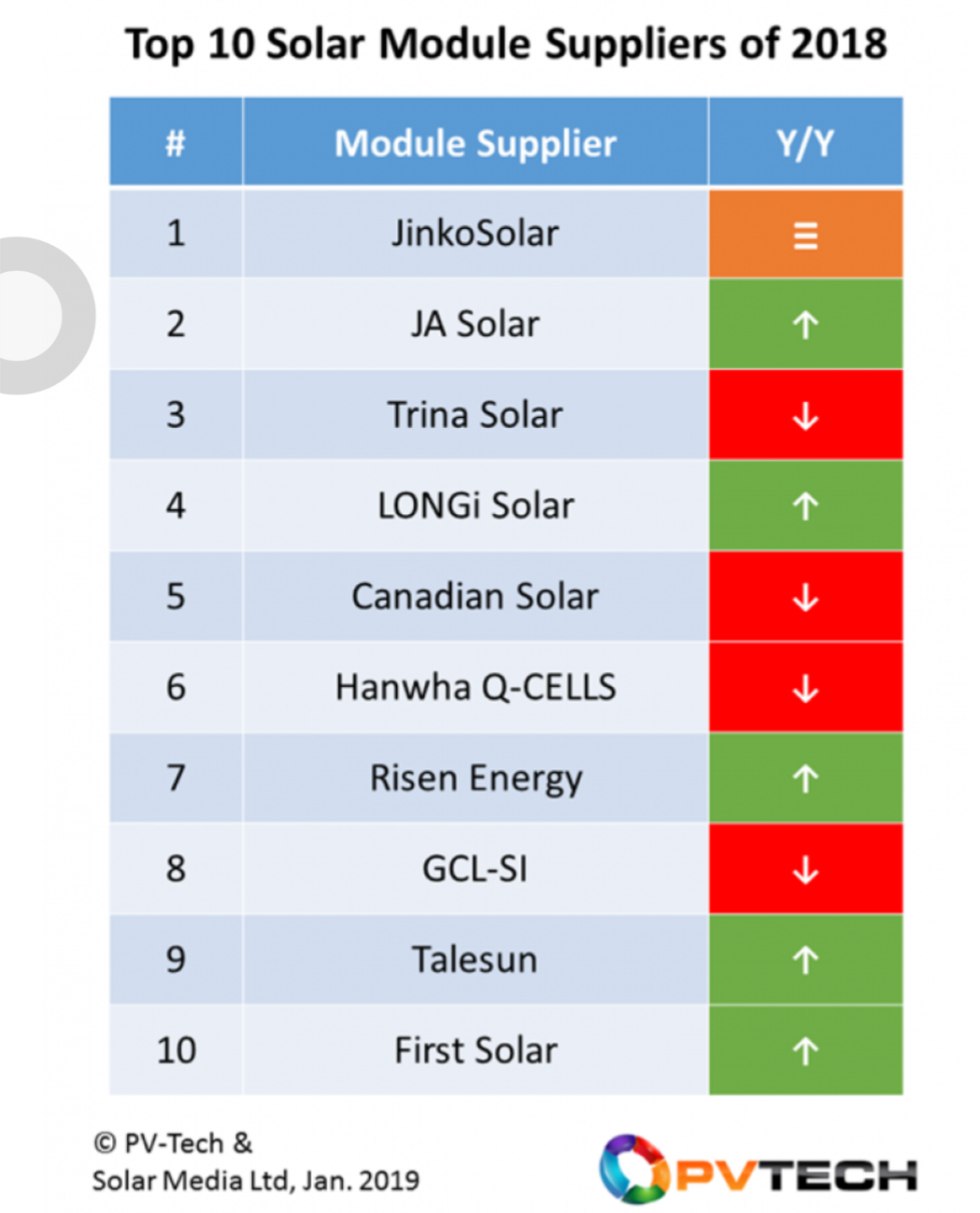Tap the down arrow for Hanwha Q-CELLS
Screen dimensions: 980x1213
[x=805, y=688]
